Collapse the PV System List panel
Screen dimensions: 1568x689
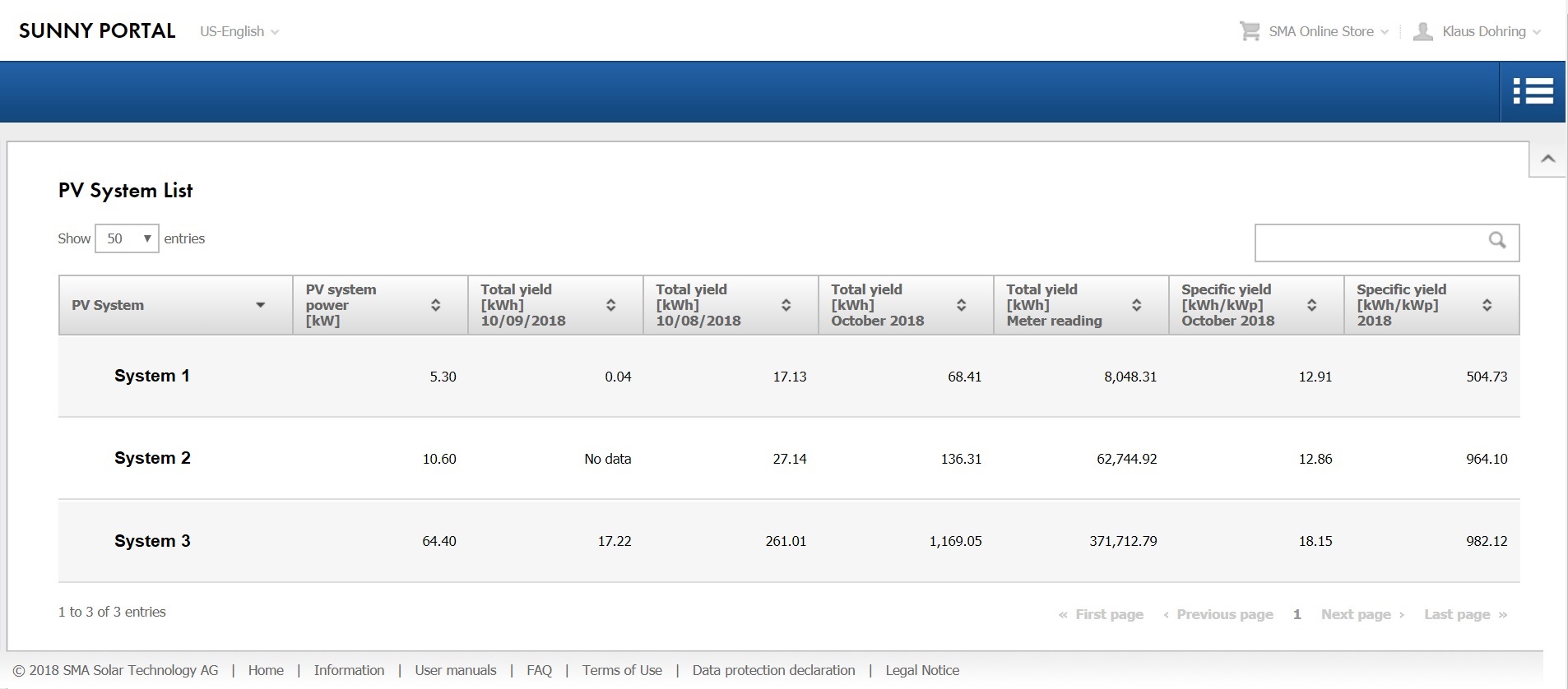[1547, 159]
